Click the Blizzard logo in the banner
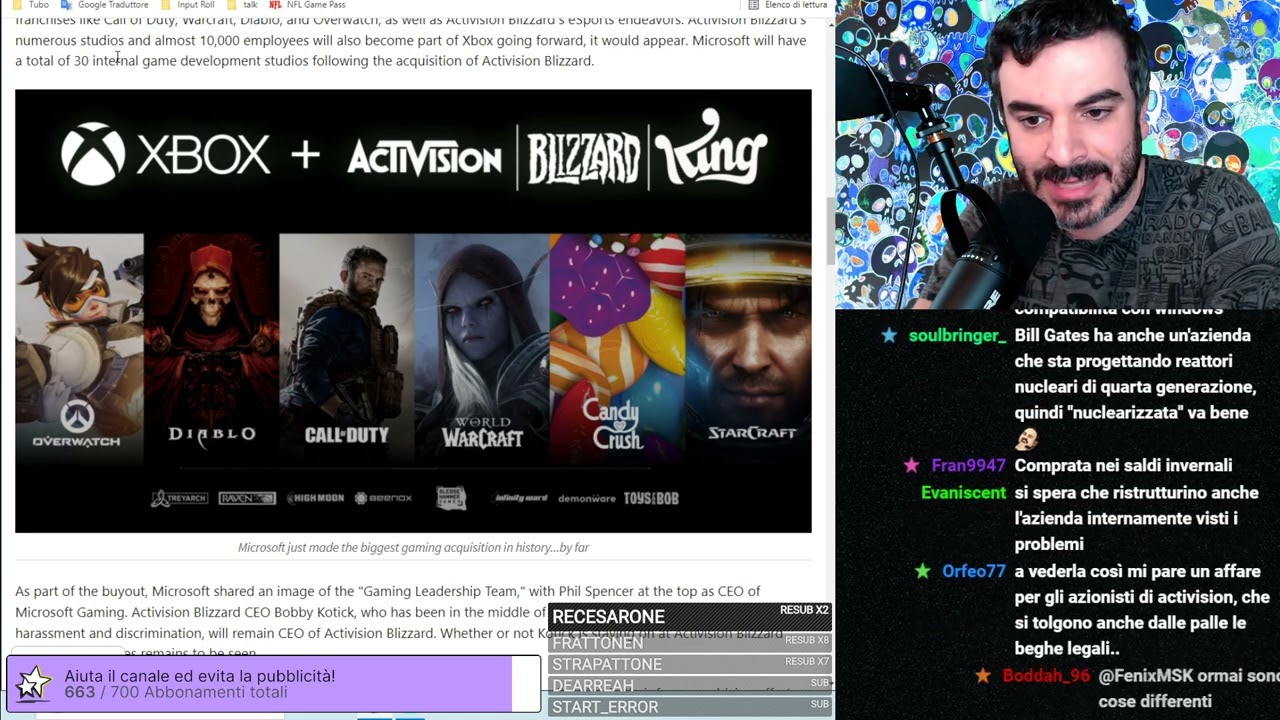The width and height of the screenshot is (1280, 720). tap(583, 159)
